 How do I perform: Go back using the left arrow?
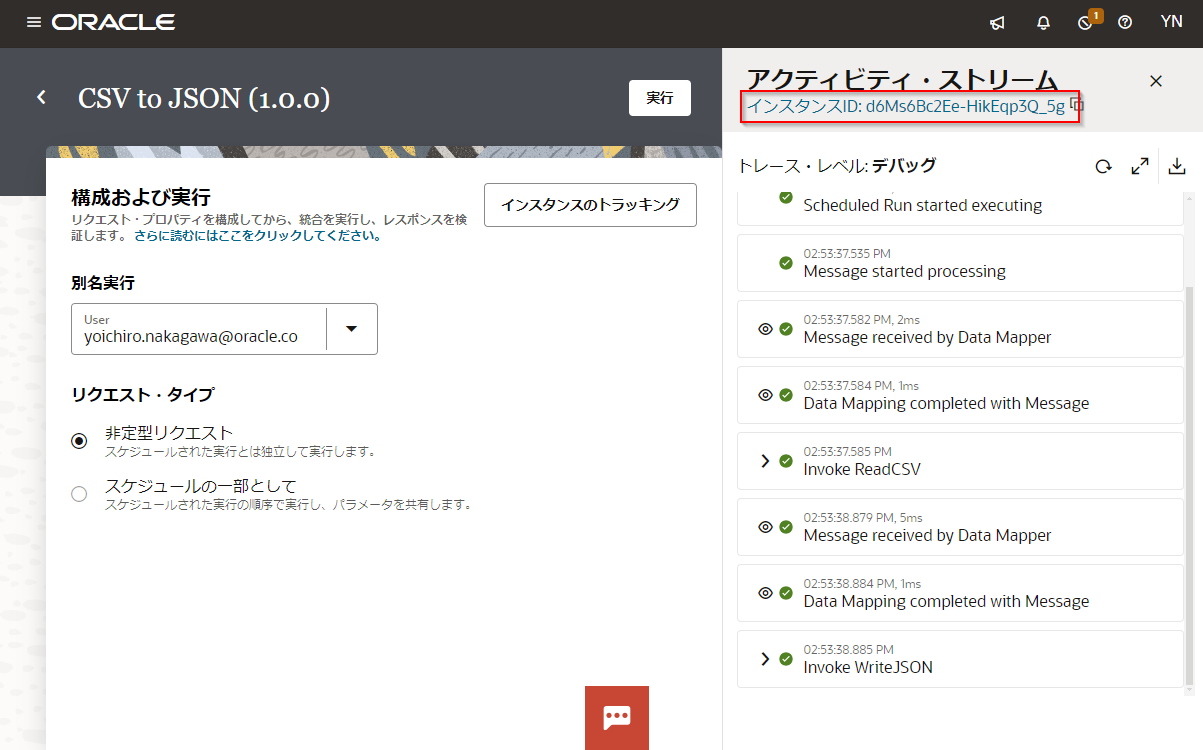pyautogui.click(x=42, y=98)
